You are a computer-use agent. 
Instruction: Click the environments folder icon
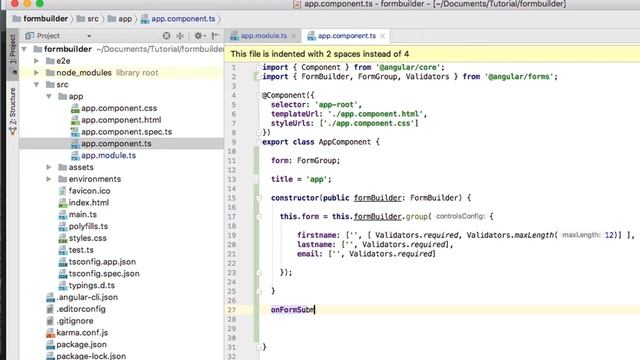tap(62, 179)
